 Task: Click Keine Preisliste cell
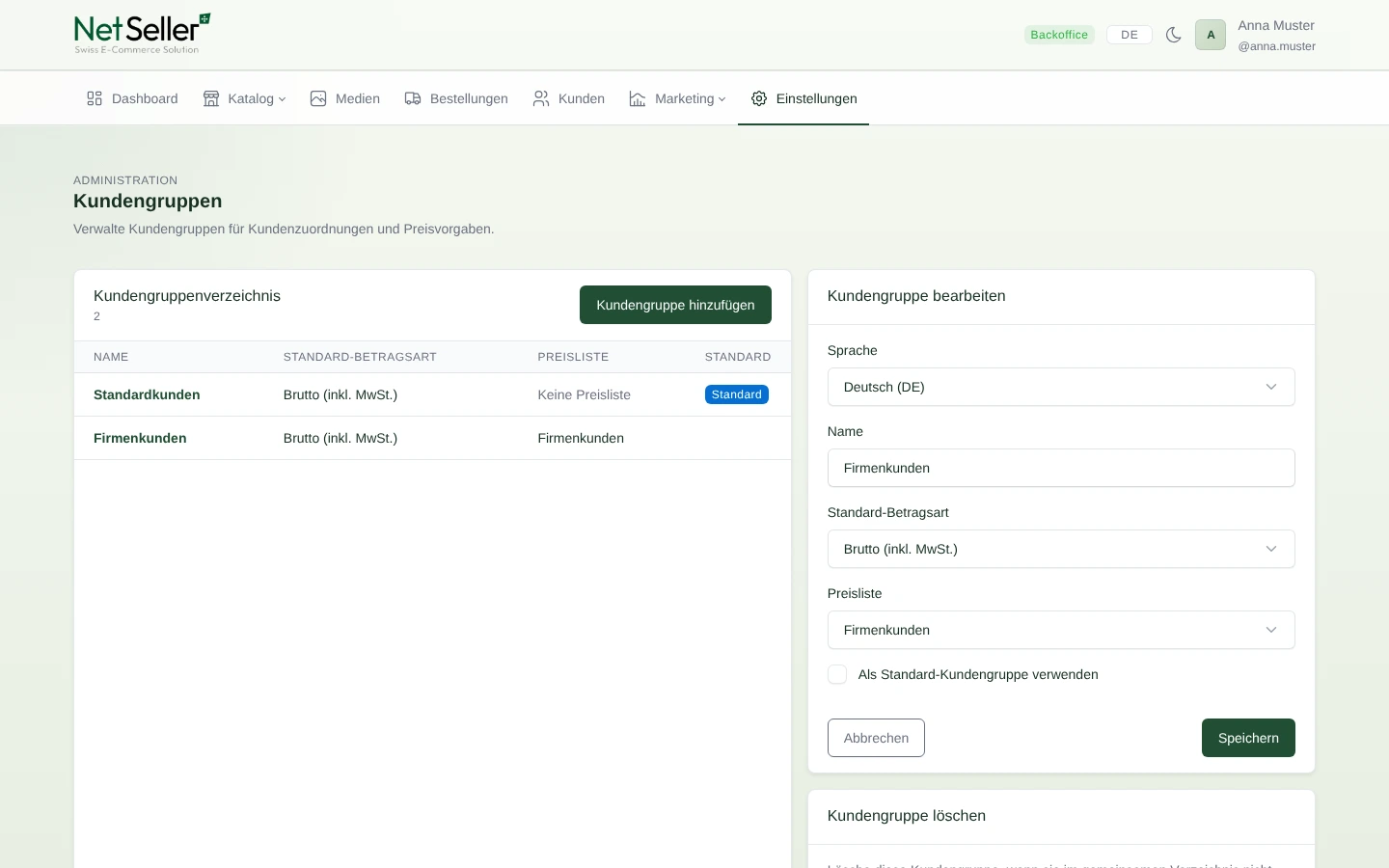click(584, 394)
